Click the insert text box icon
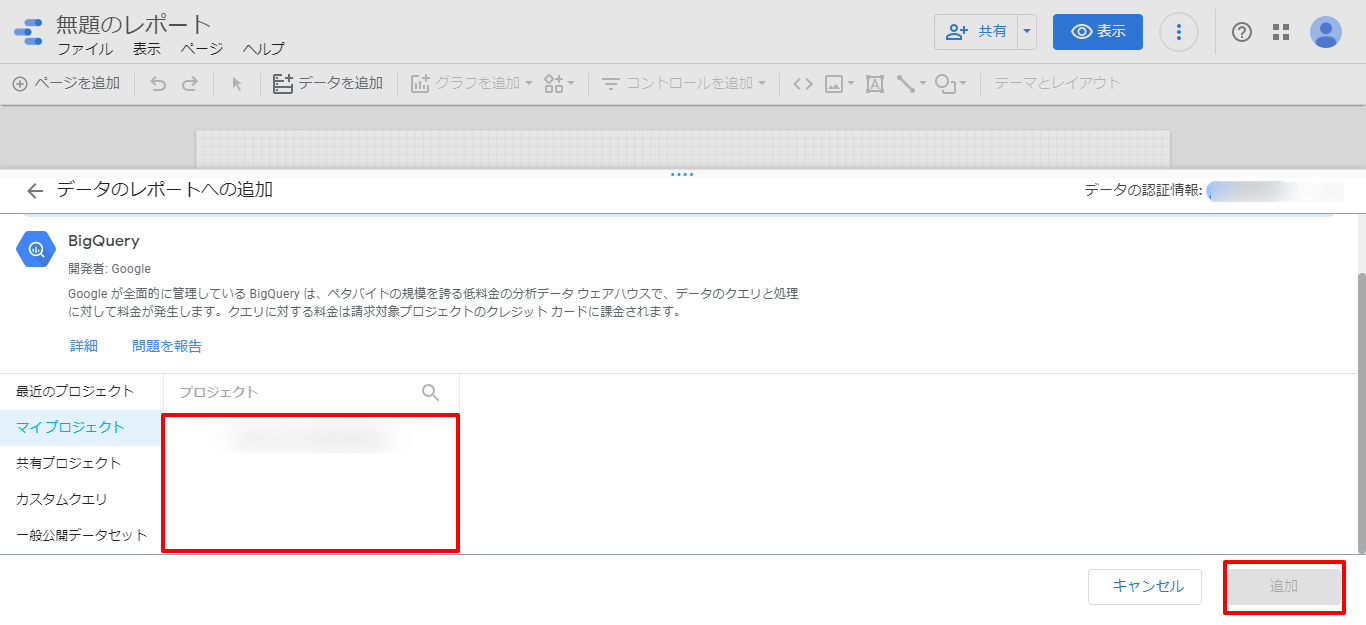Viewport: 1366px width, 625px height. tap(875, 84)
